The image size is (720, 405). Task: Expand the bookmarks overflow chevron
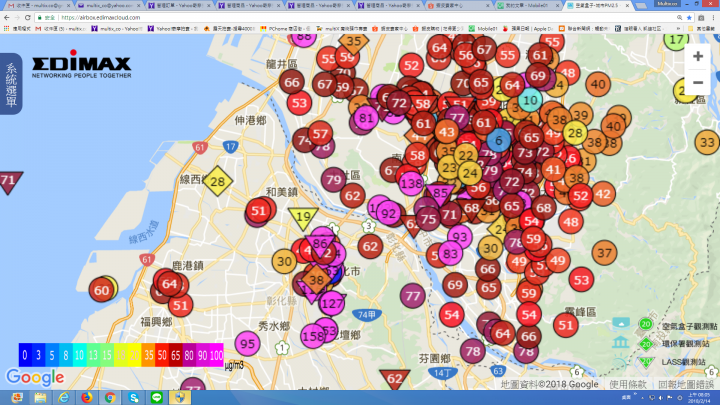pyautogui.click(x=678, y=28)
